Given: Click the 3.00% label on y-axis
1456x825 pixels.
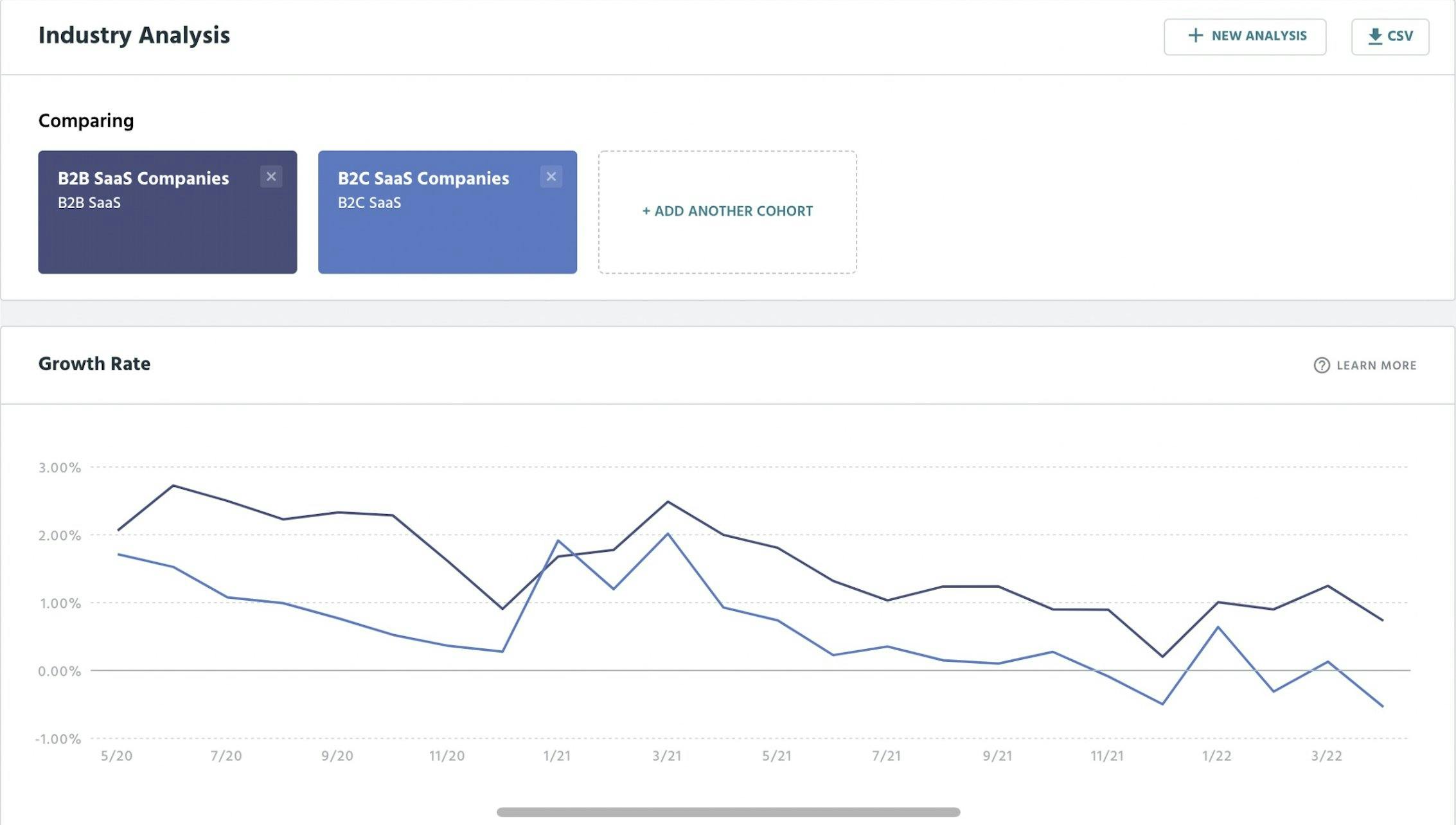Looking at the screenshot, I should click(x=60, y=468).
